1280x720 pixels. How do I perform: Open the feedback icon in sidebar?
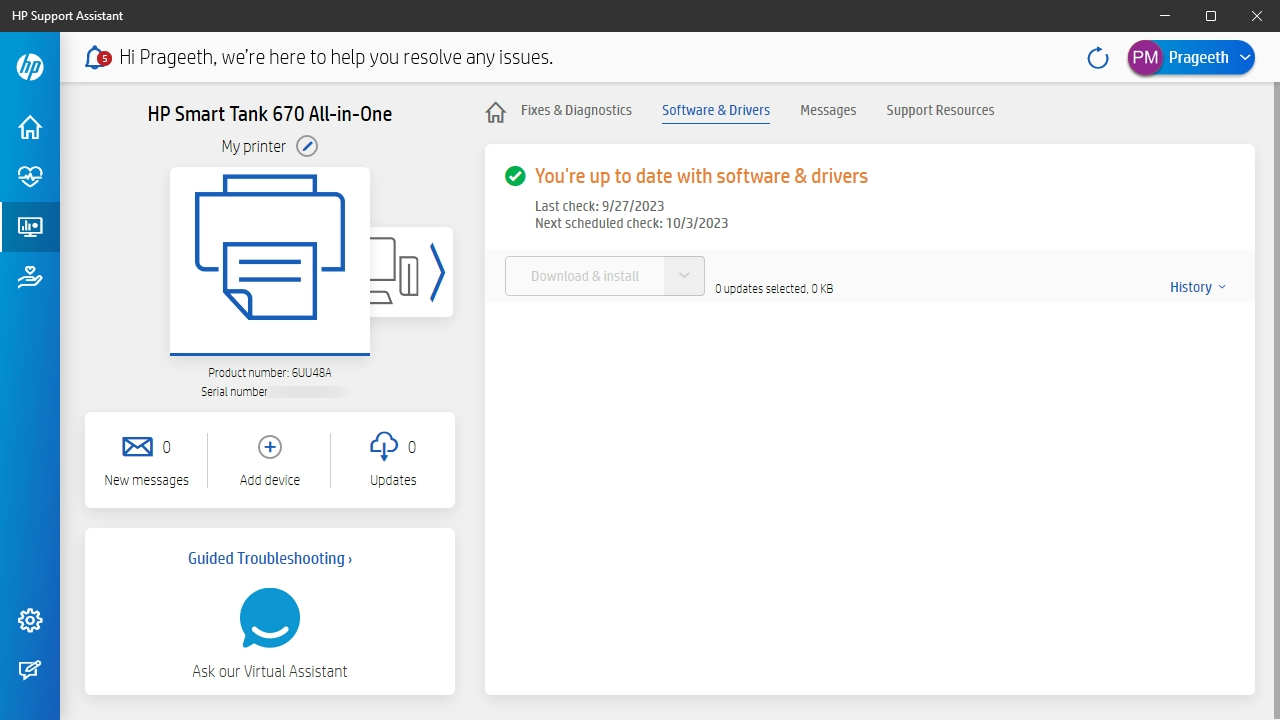(30, 670)
